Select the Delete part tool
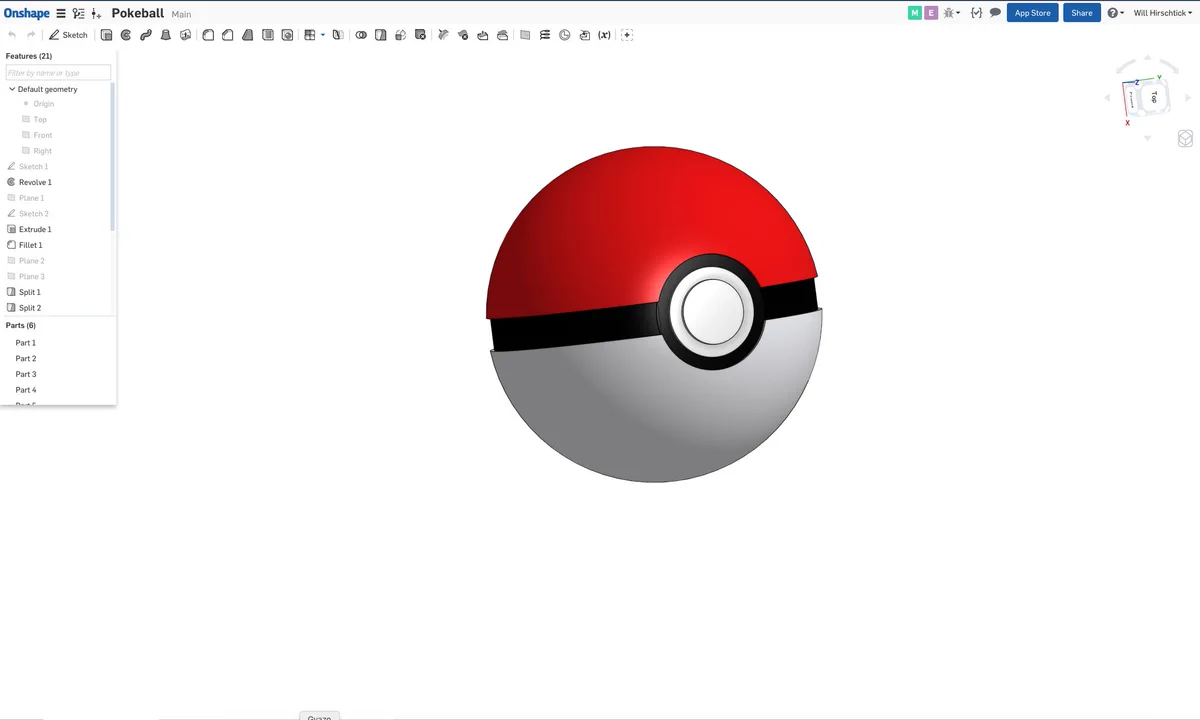 [420, 35]
